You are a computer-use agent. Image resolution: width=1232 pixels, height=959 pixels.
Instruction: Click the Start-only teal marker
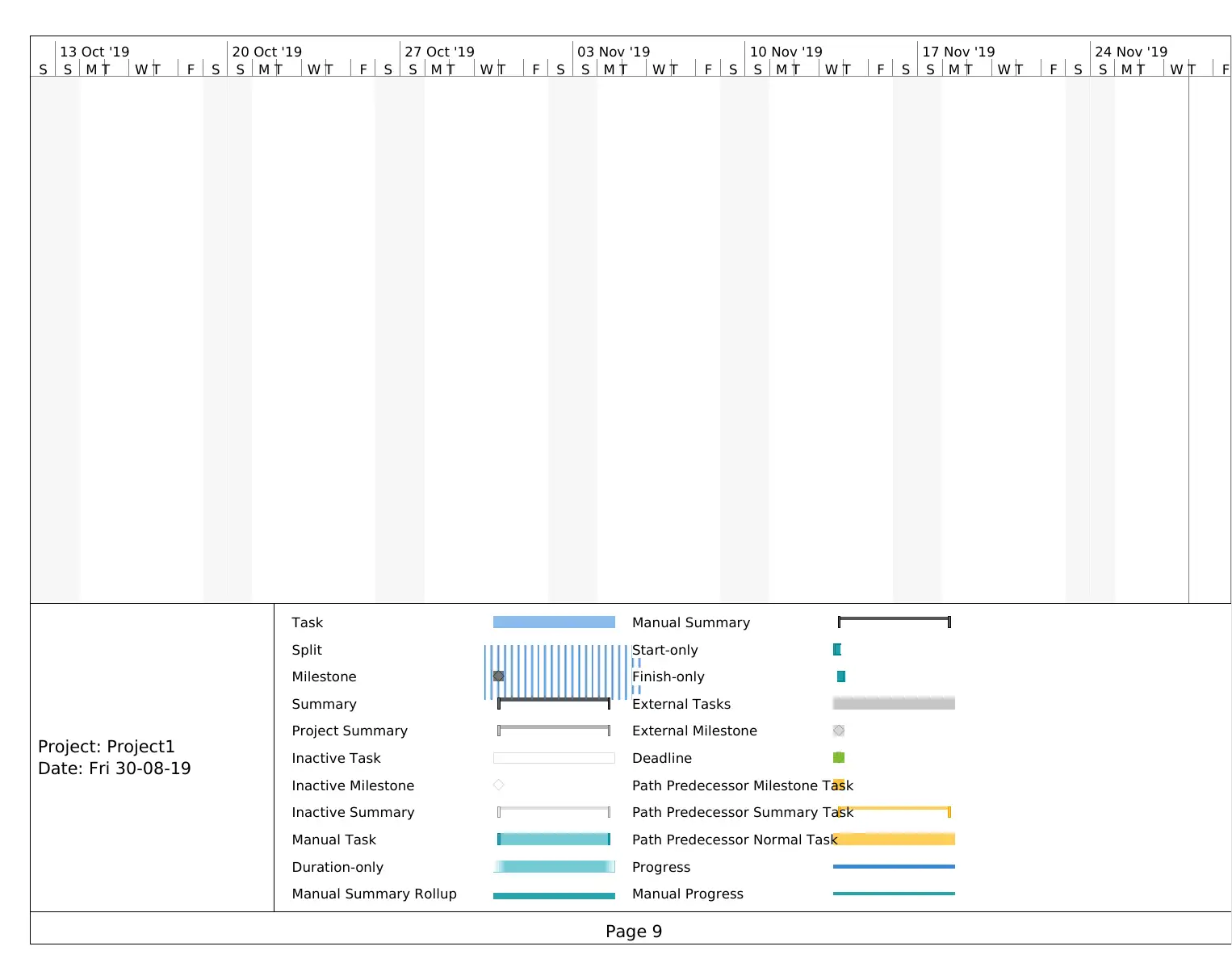837,649
